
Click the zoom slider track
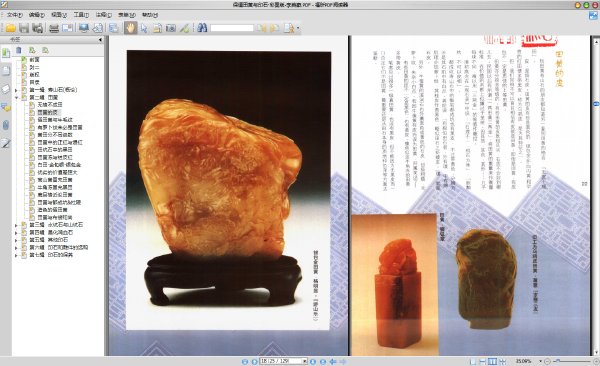572,361
